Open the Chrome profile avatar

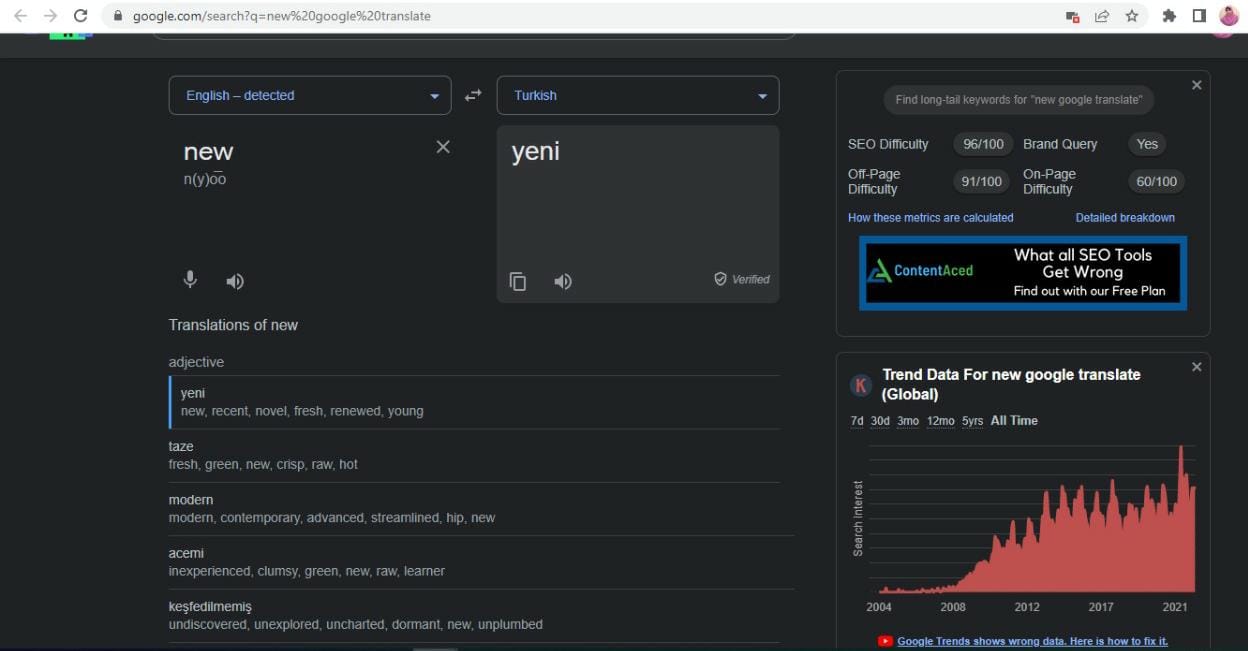1229,16
